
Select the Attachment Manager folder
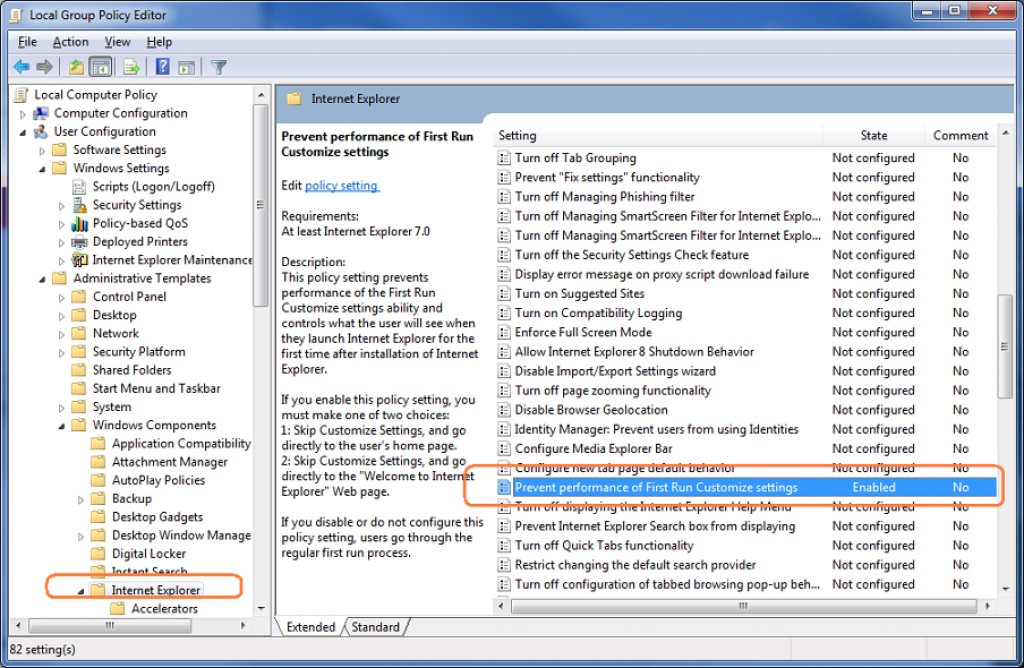170,462
